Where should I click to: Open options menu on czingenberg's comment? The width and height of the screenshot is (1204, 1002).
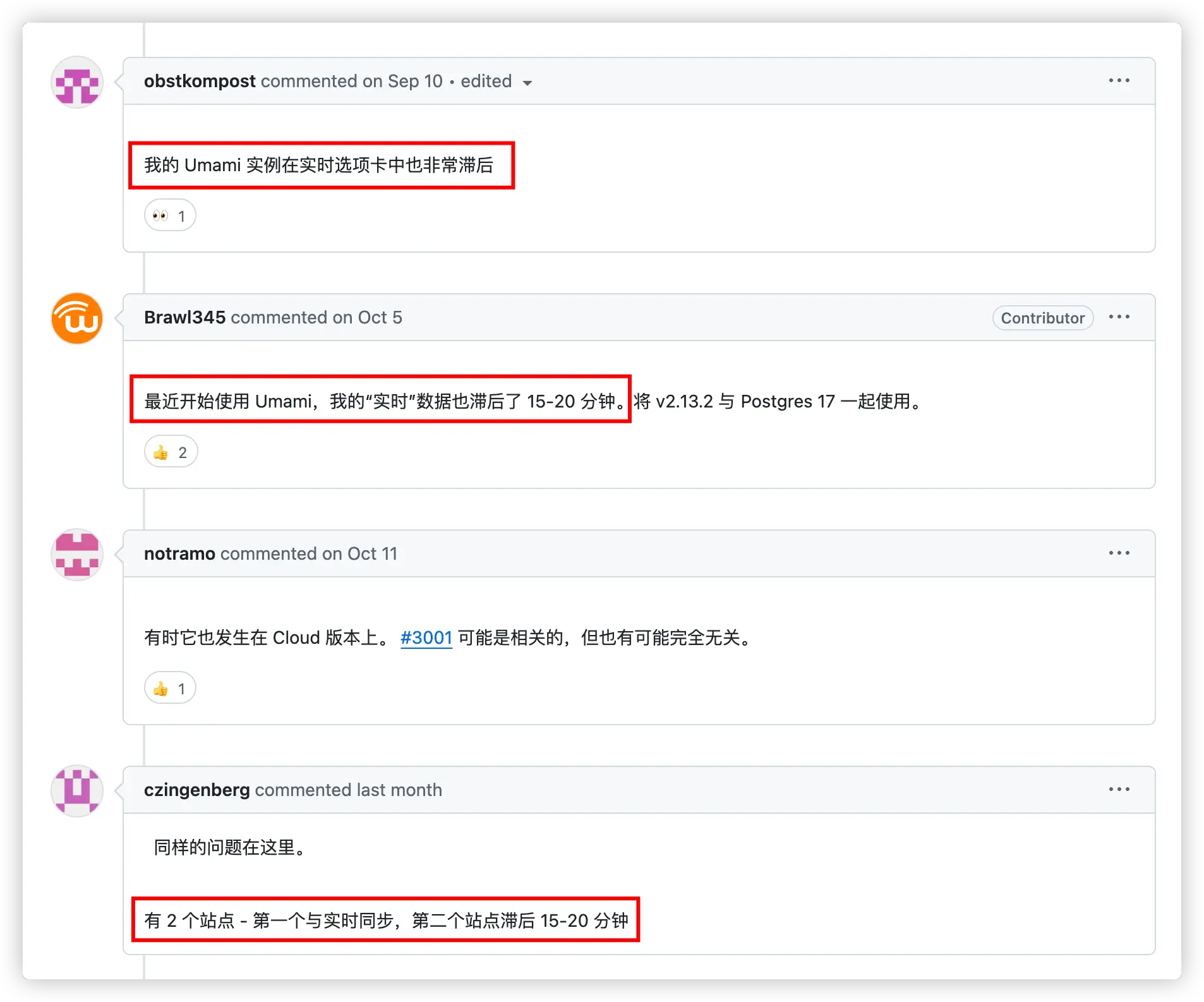(1119, 790)
